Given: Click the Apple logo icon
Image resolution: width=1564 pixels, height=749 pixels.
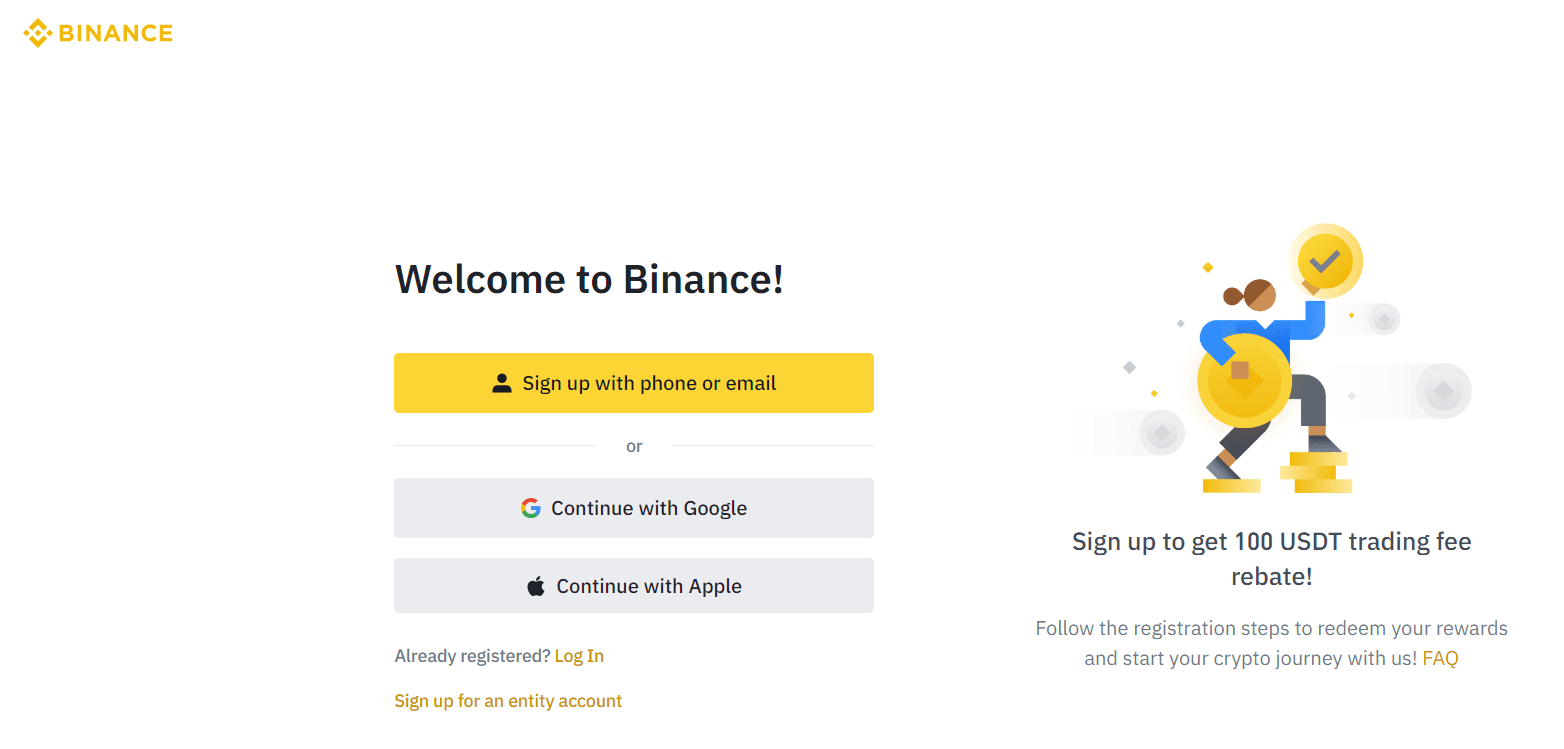Looking at the screenshot, I should click(536, 586).
